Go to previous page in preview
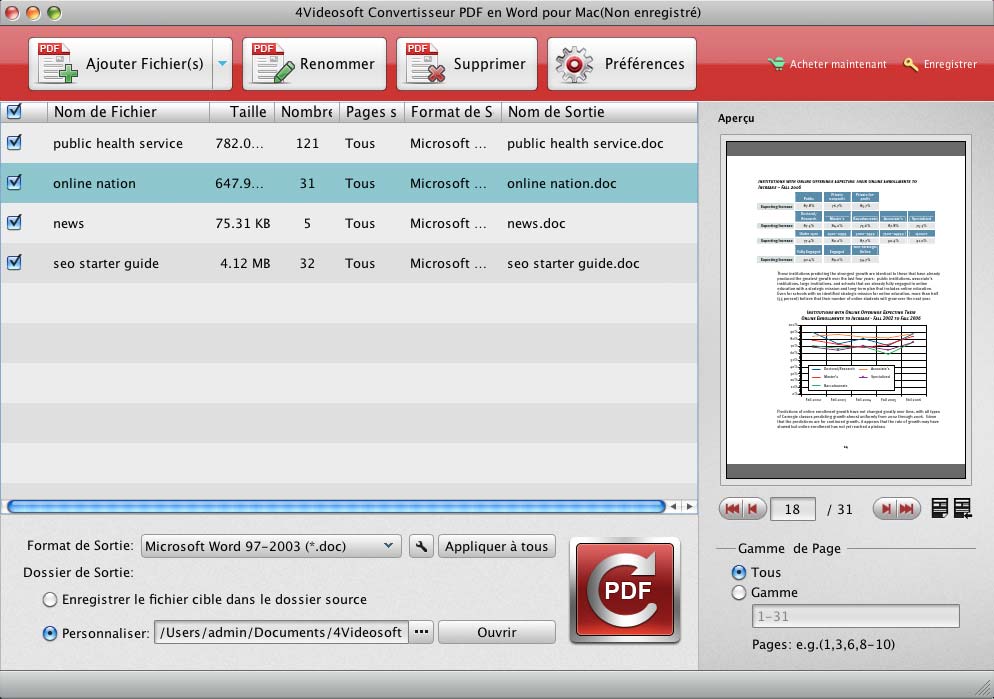 754,509
